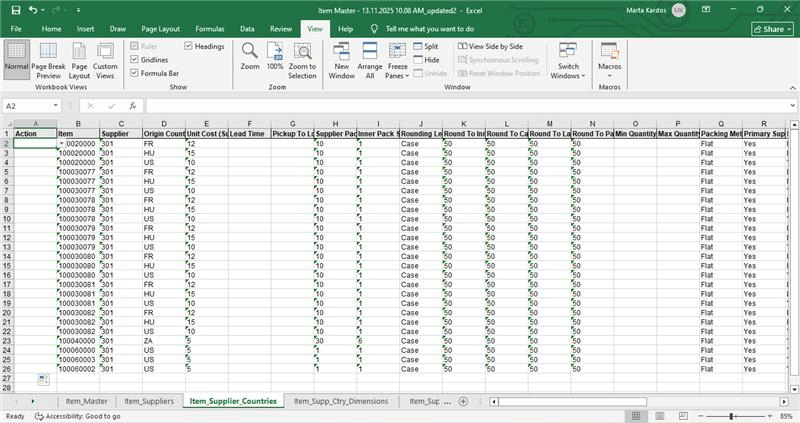The image size is (800, 423).
Task: Switch to Item_Suppliers sheet tab
Action: pos(149,401)
